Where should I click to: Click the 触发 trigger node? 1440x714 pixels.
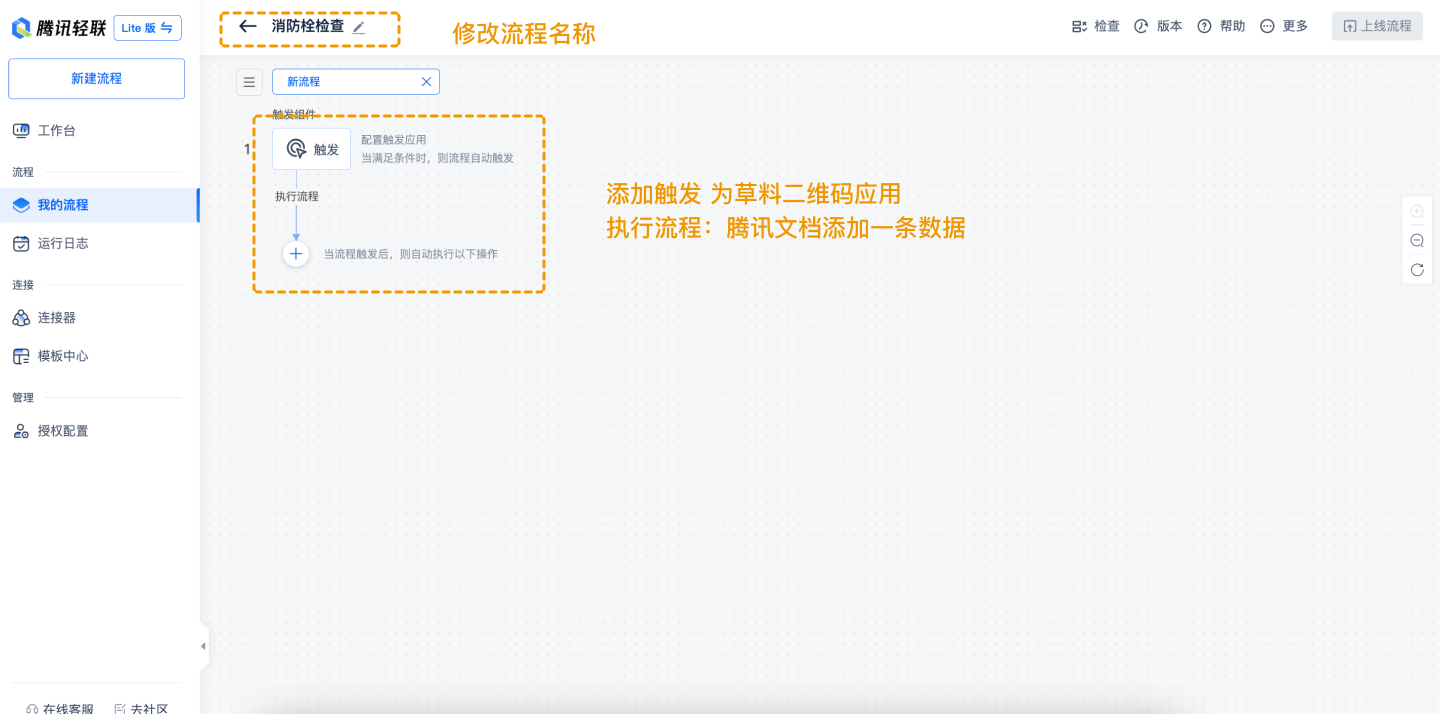[312, 149]
